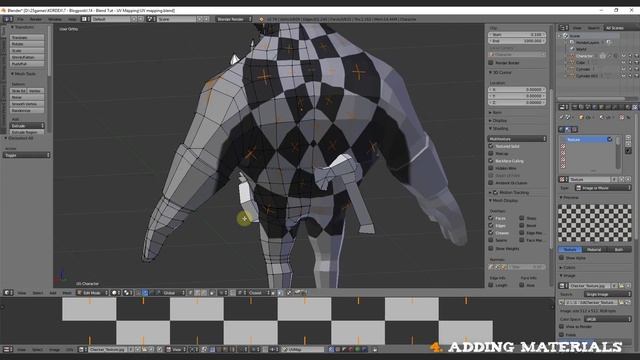This screenshot has height=360, width=640.
Task: Open File menu
Action: point(20,19)
